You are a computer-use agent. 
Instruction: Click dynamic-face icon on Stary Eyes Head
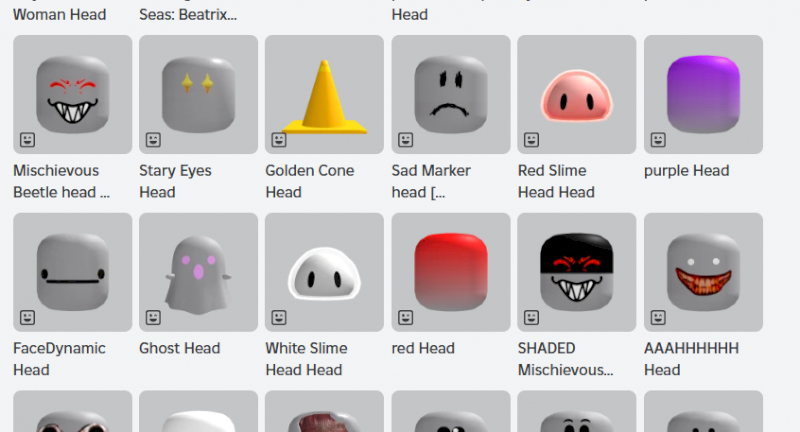click(153, 140)
